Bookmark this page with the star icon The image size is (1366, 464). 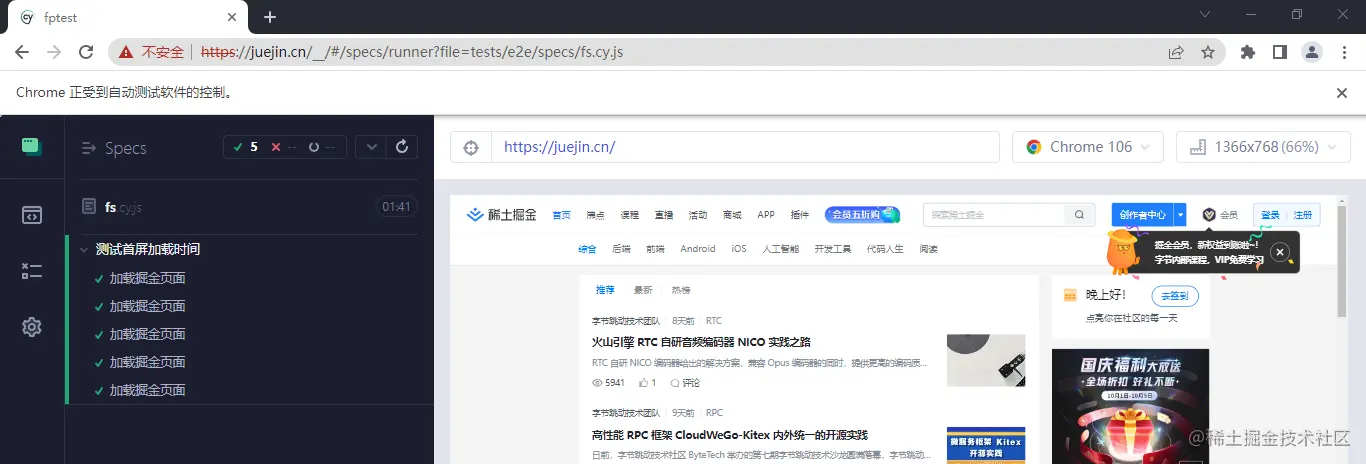[x=1208, y=52]
